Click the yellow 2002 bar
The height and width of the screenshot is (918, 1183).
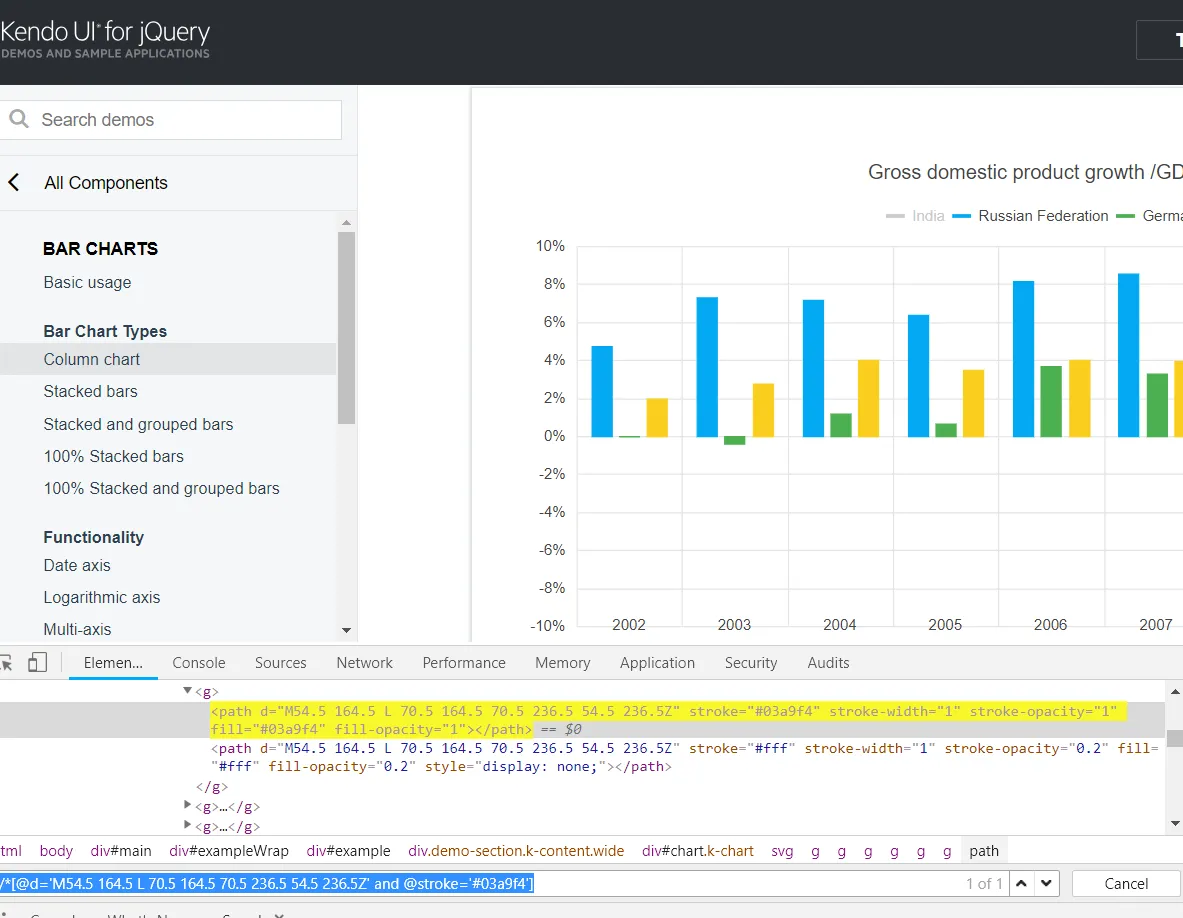657,417
